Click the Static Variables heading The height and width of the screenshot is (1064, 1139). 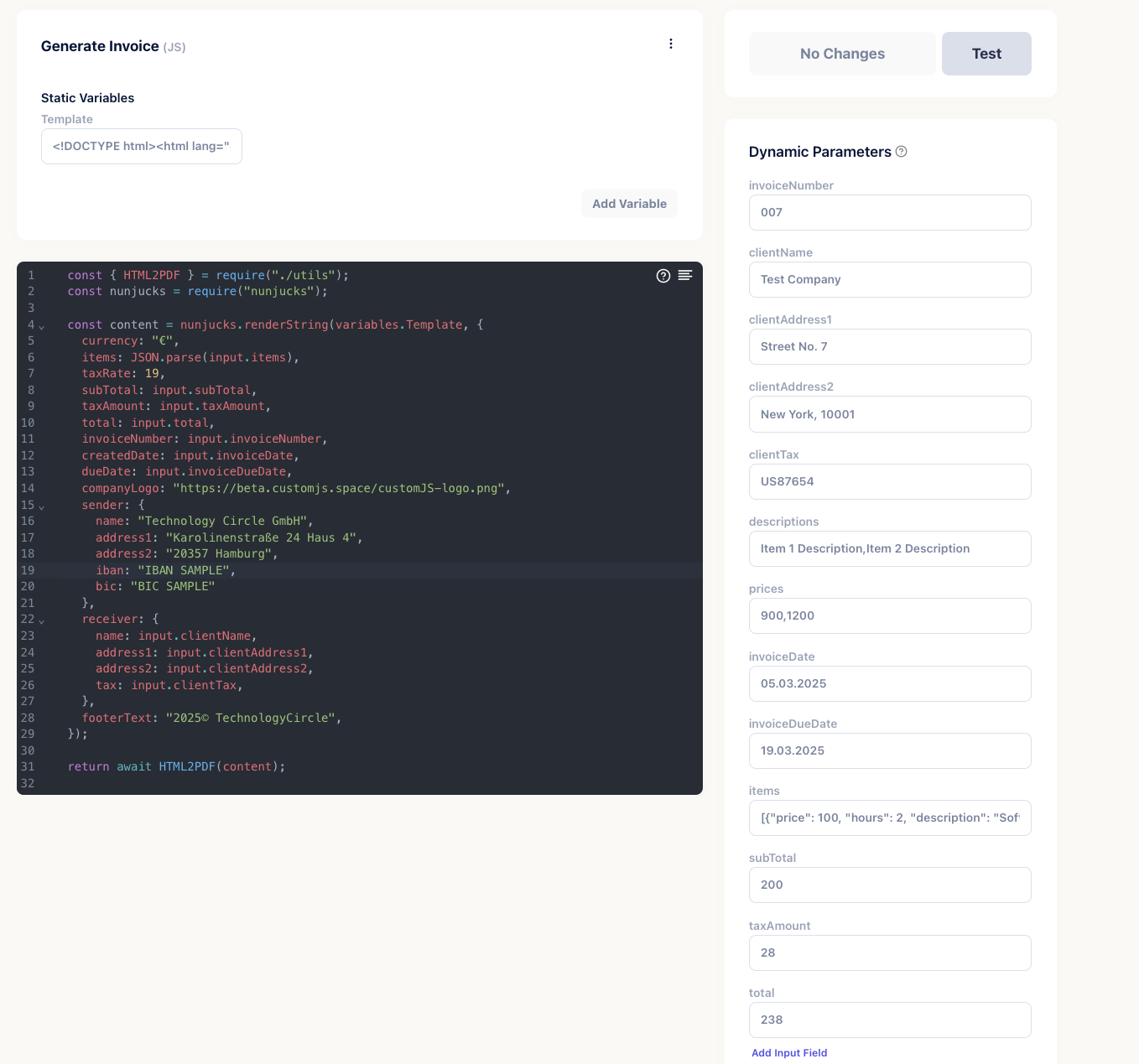tap(88, 98)
